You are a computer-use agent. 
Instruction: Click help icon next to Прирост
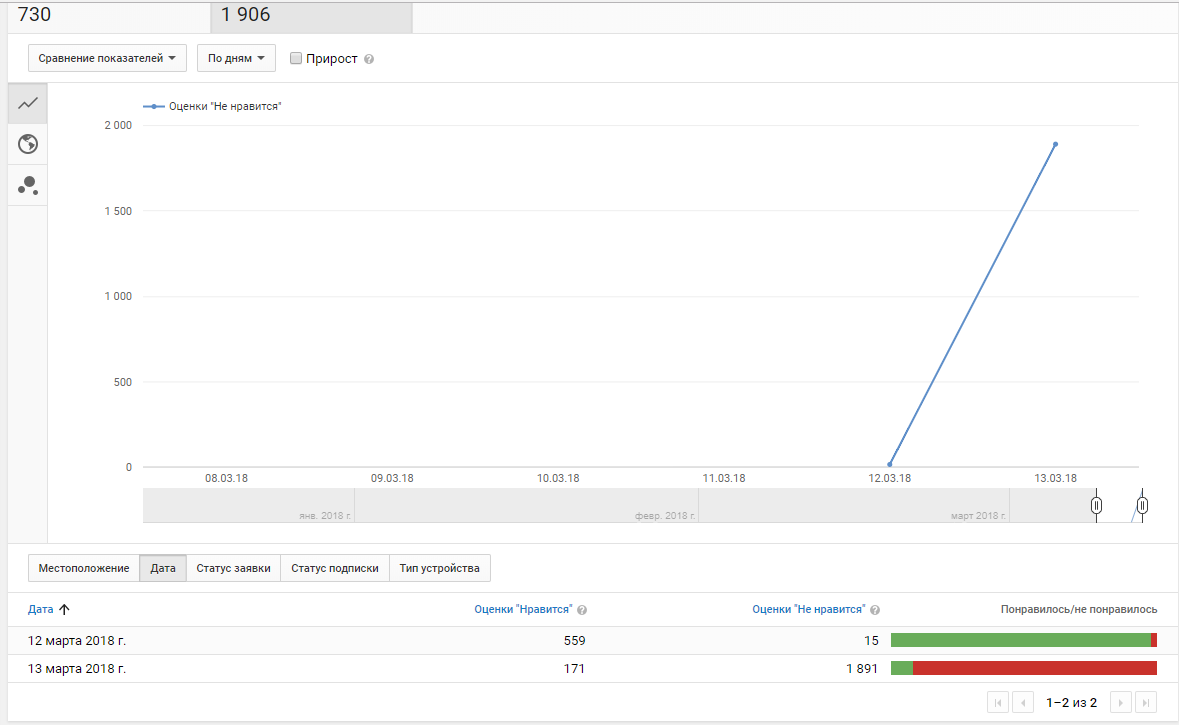pyautogui.click(x=369, y=59)
